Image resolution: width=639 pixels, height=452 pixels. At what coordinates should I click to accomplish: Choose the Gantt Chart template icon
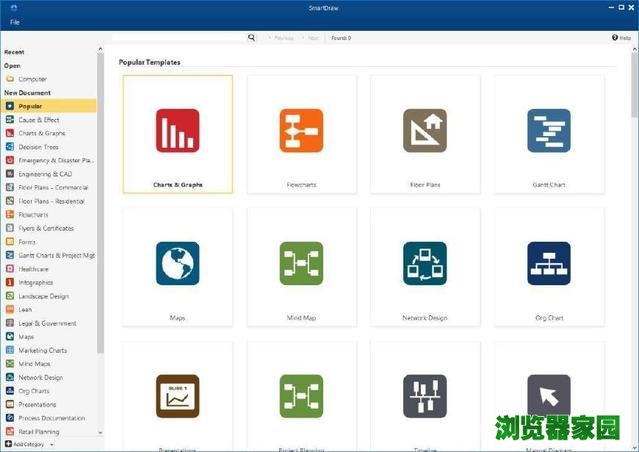pos(549,131)
